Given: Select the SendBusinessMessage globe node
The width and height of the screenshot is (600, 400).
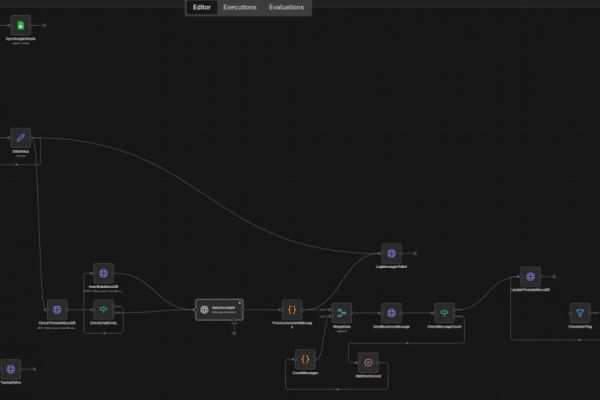Looking at the screenshot, I should (391, 313).
